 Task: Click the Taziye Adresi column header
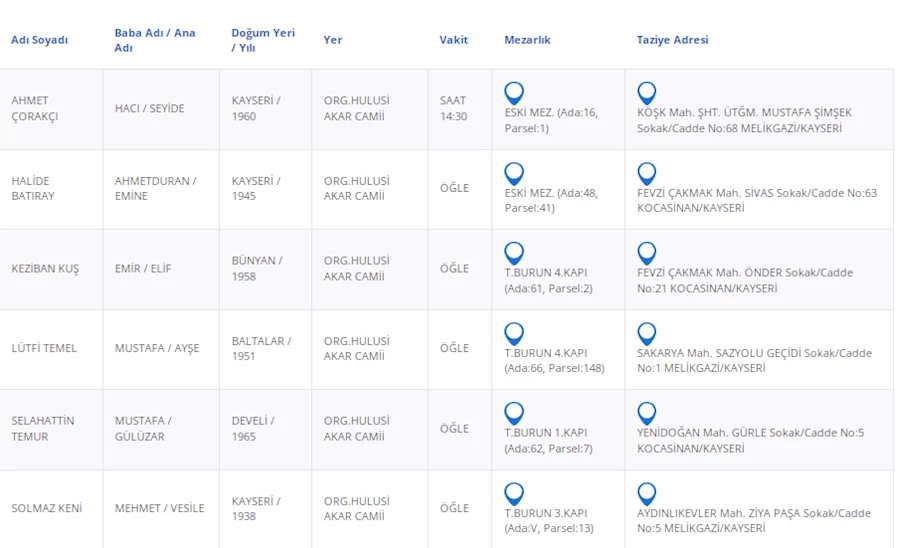(x=672, y=40)
